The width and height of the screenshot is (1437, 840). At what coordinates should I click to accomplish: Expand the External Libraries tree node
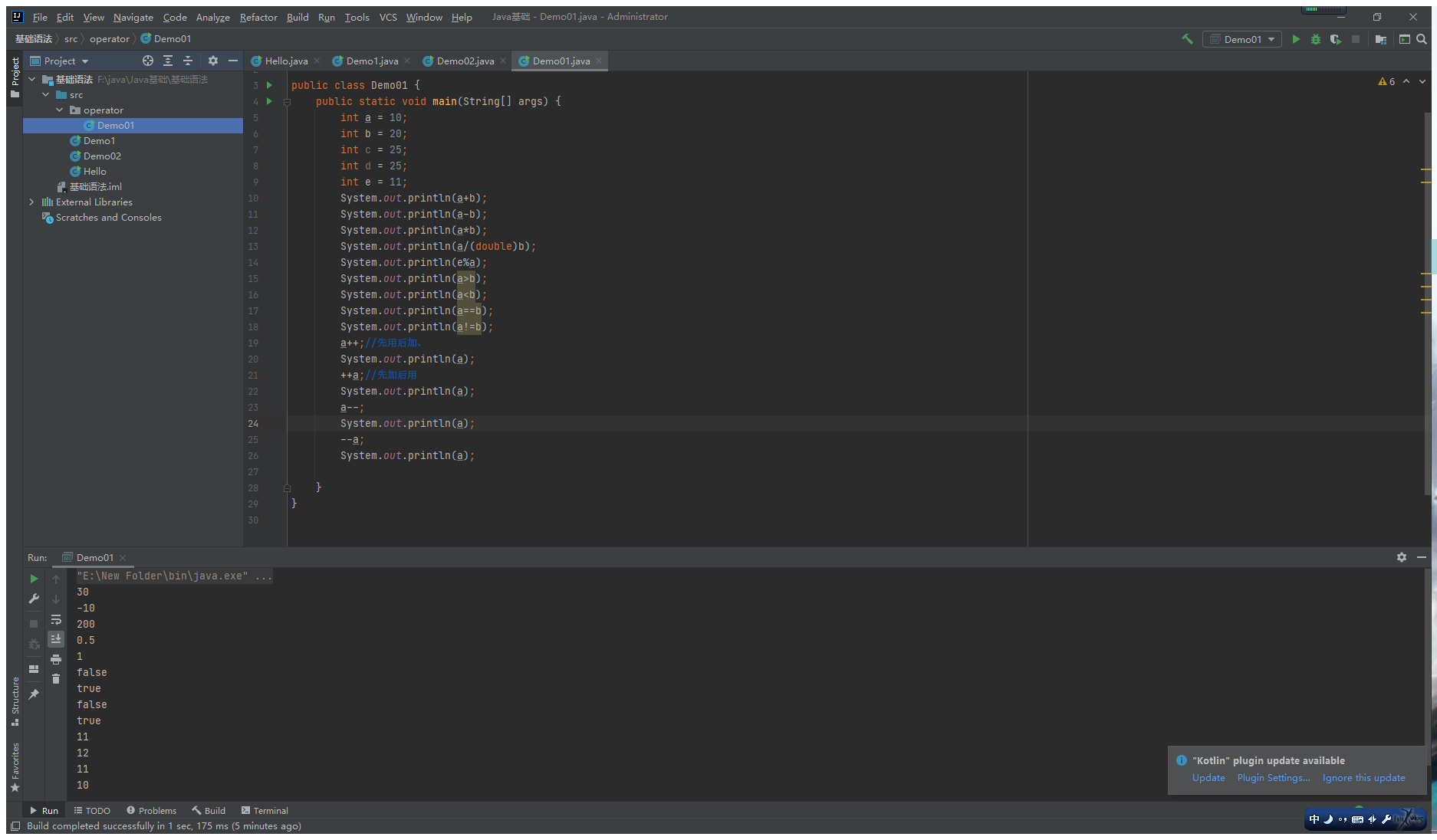point(31,202)
